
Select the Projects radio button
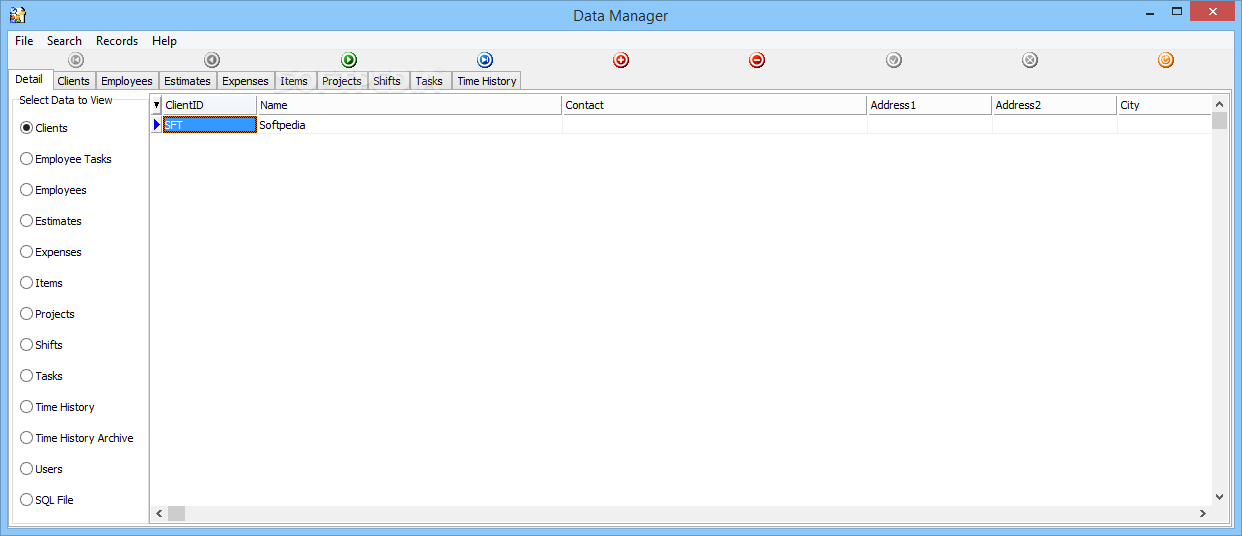tap(47, 314)
